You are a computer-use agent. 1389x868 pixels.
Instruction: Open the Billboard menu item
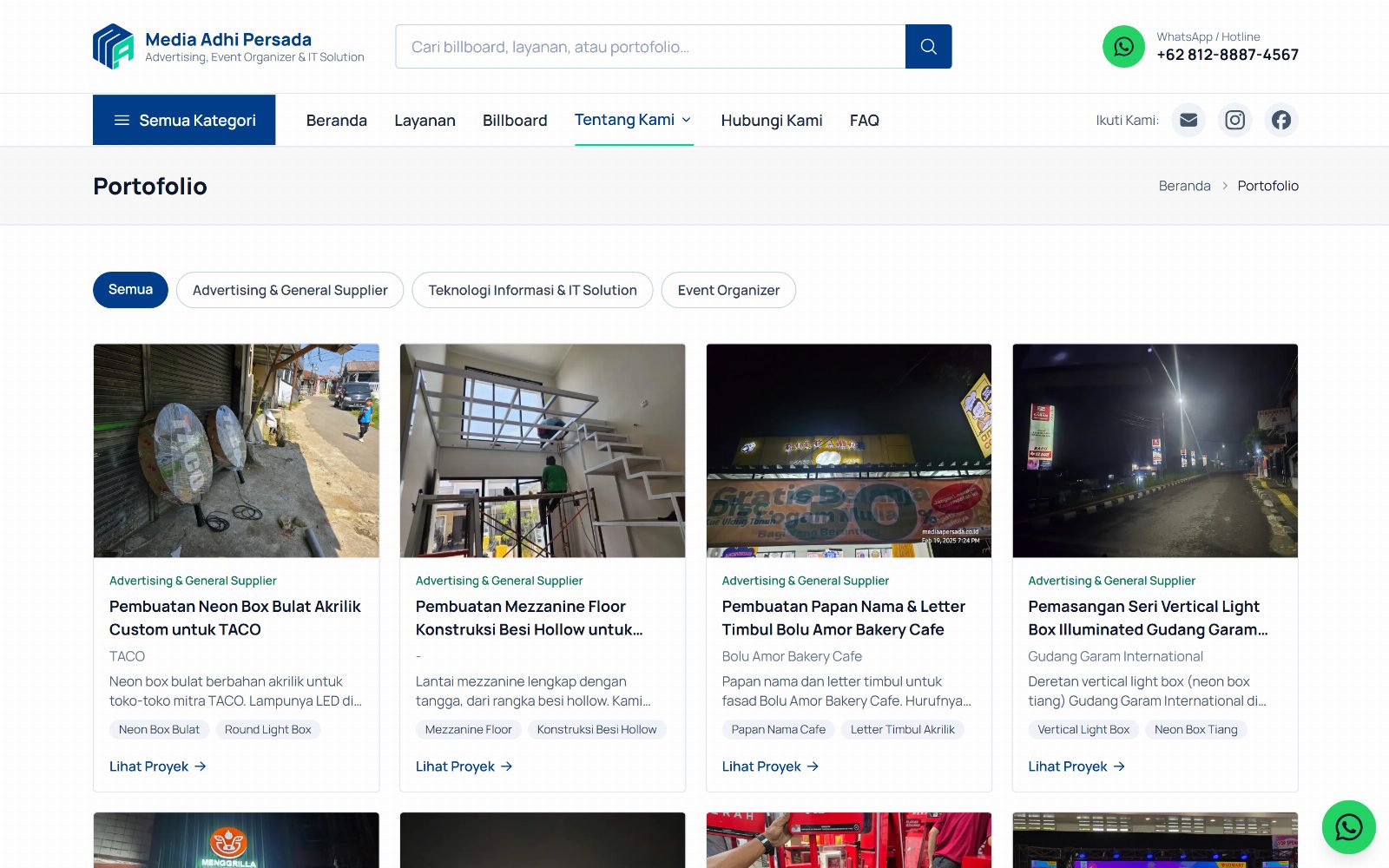pyautogui.click(x=515, y=121)
